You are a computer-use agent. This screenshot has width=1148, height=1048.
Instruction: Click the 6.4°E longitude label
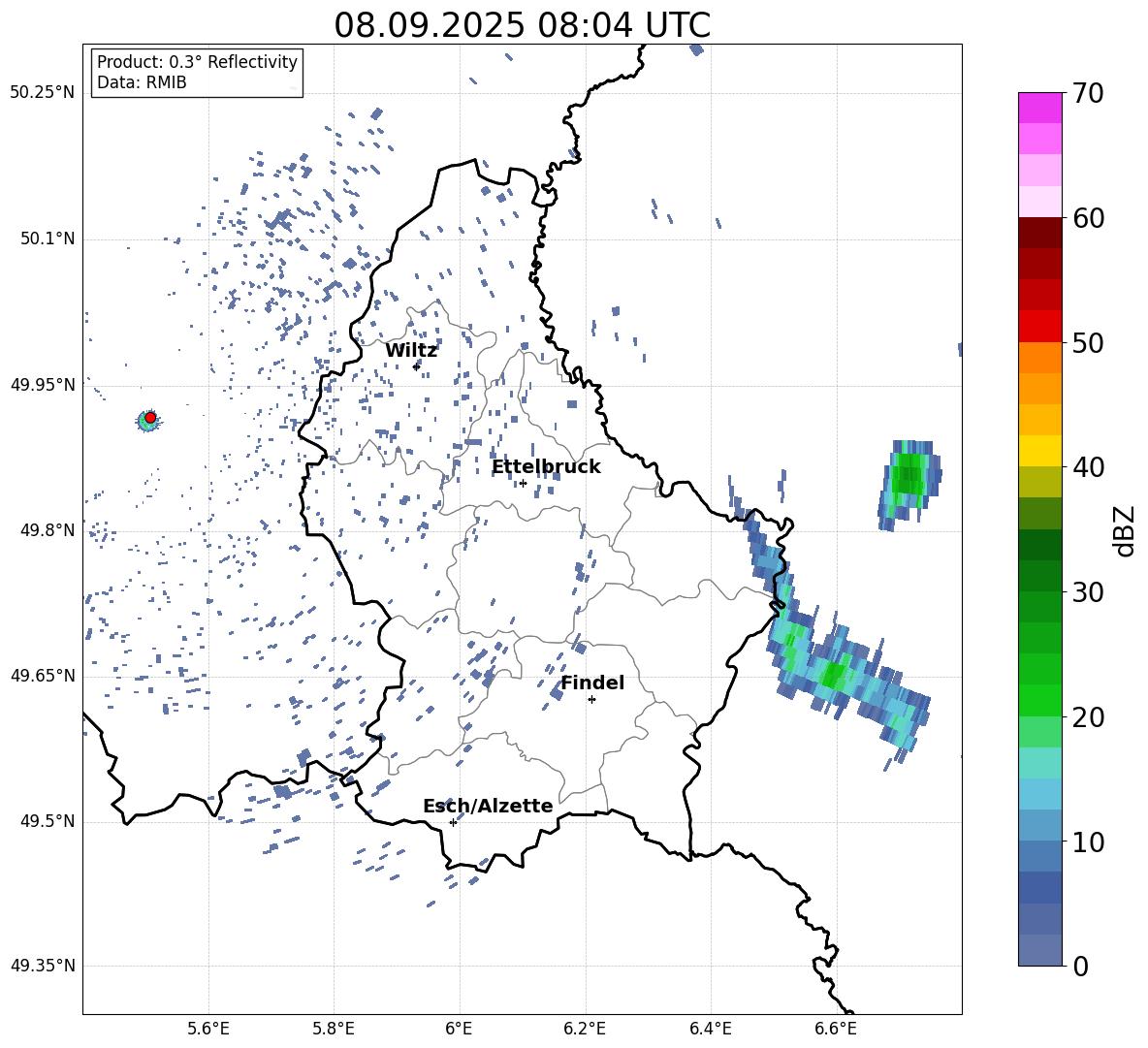pos(710,1029)
